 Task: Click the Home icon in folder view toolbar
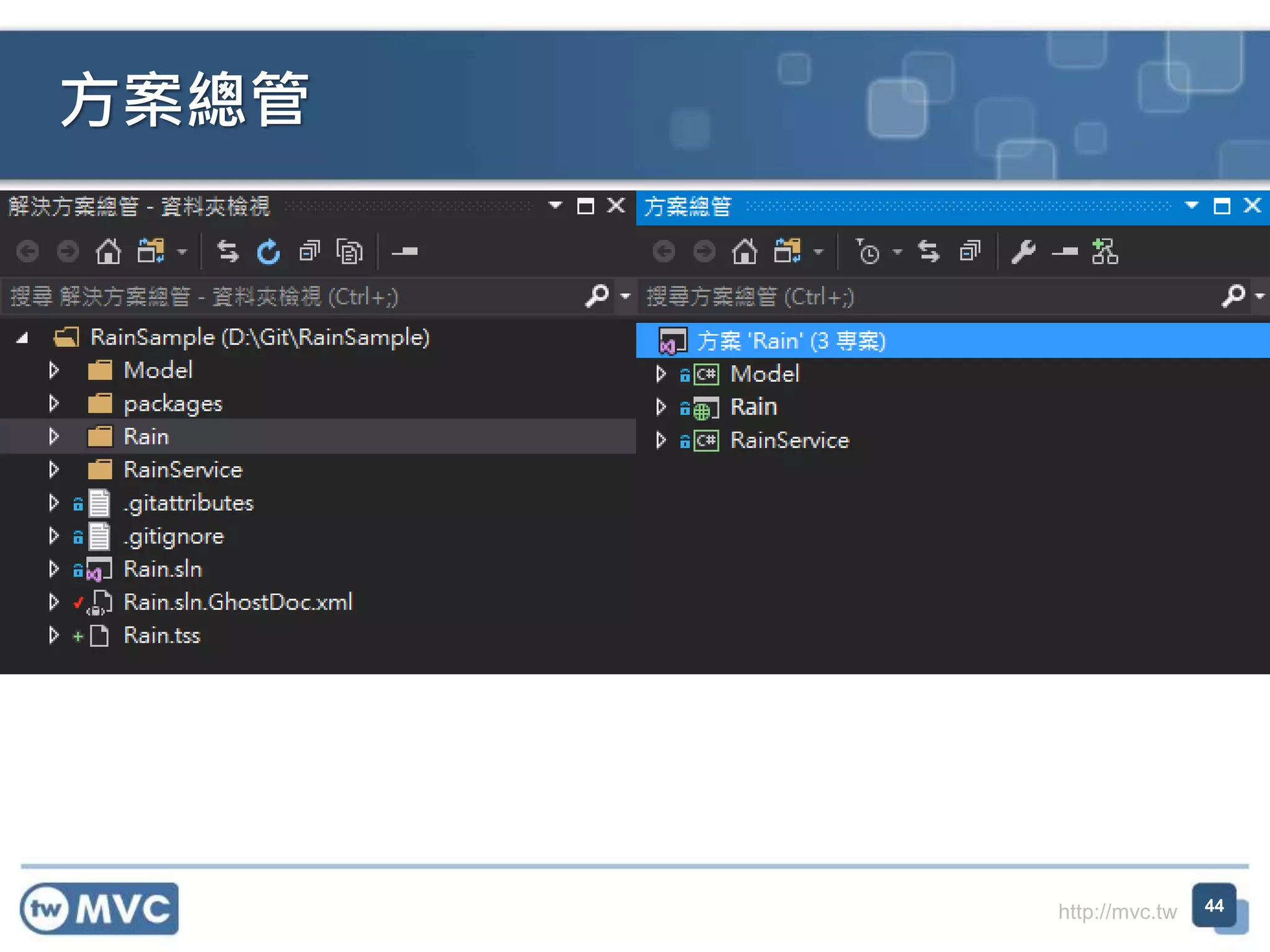pos(109,252)
